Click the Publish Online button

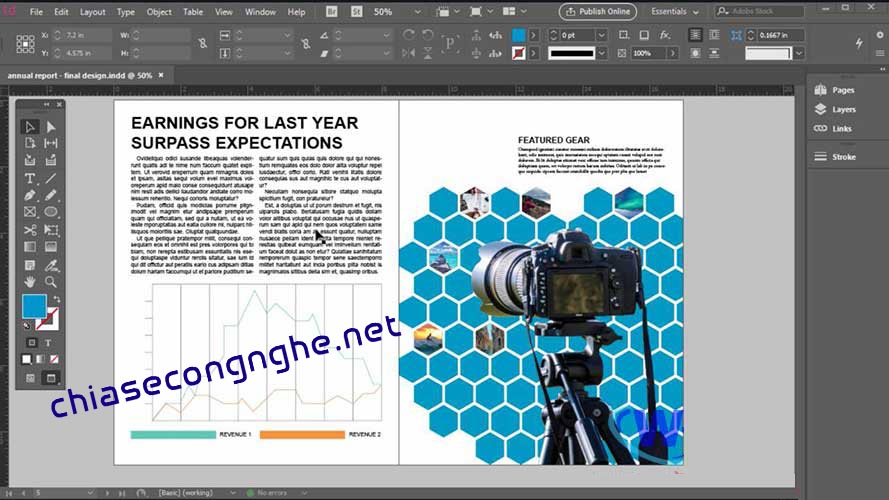pyautogui.click(x=597, y=12)
